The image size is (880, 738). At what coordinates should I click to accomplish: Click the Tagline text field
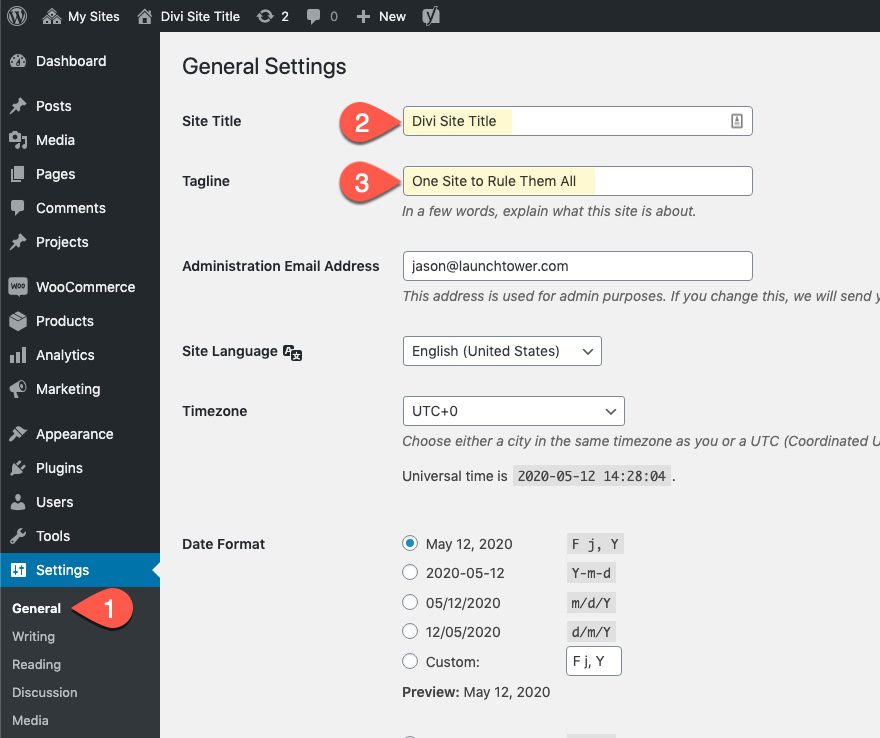pos(577,181)
